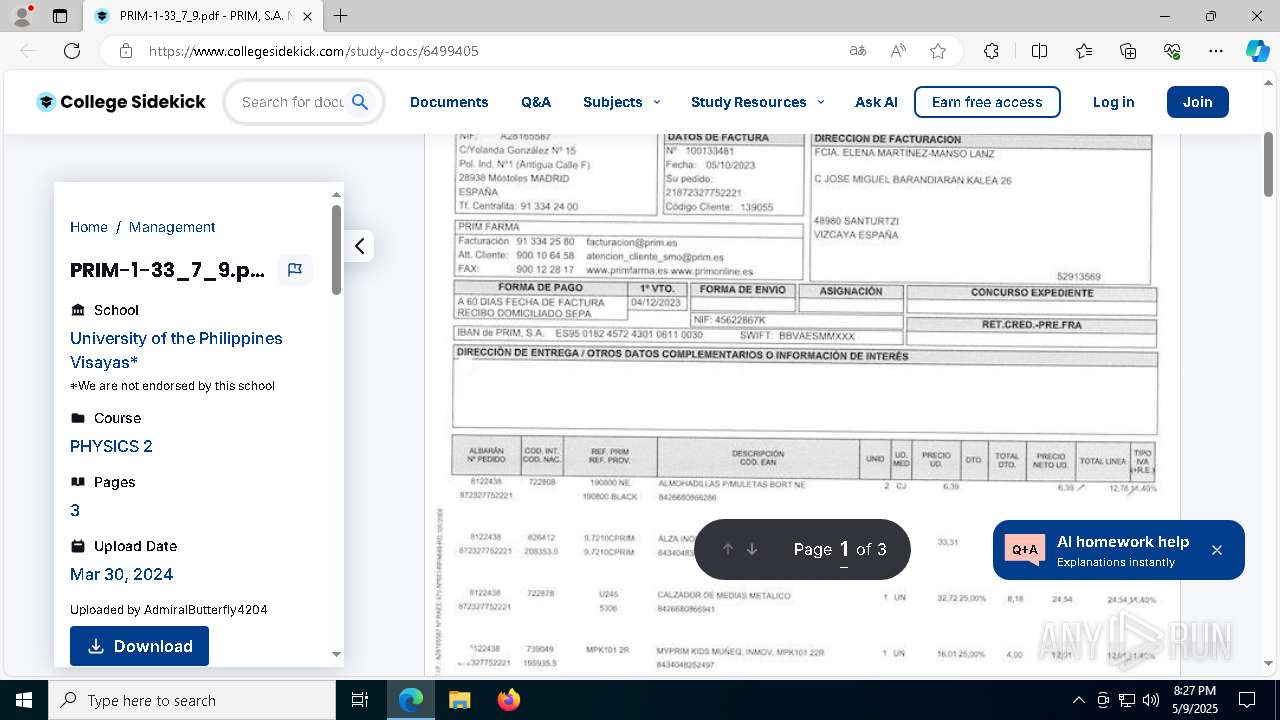The width and height of the screenshot is (1280, 720).
Task: Go to previous page up arrow
Action: click(x=728, y=549)
